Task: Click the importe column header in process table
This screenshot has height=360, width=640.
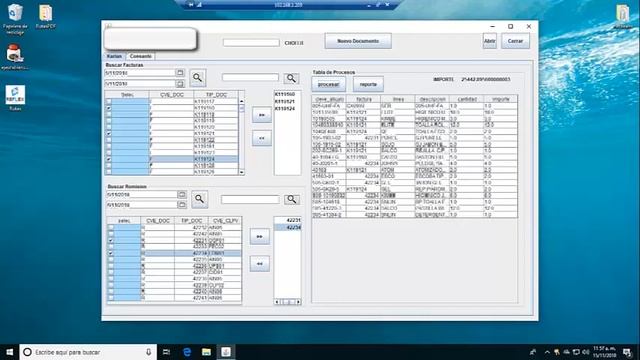Action: point(500,99)
